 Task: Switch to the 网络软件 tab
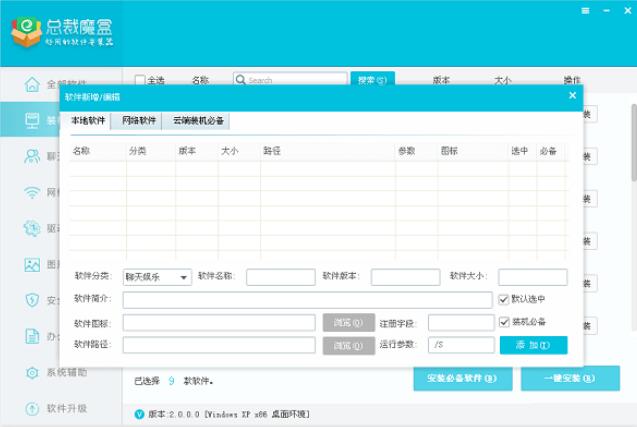(x=139, y=120)
